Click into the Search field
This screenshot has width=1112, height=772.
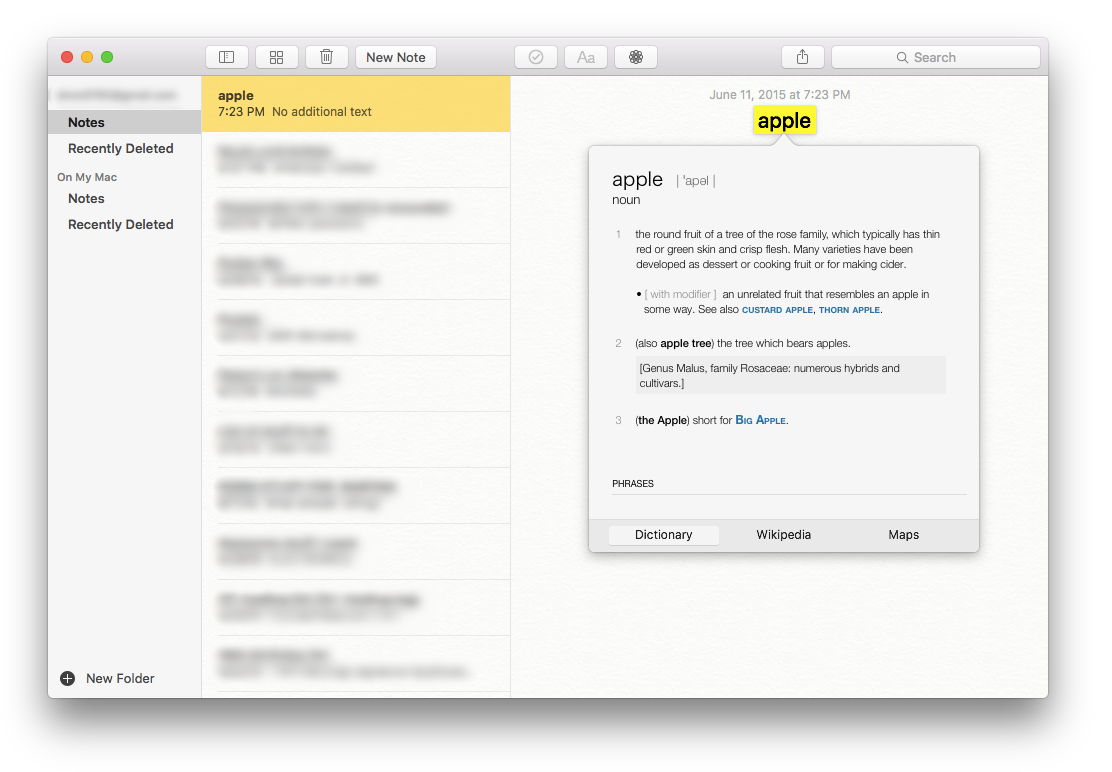click(x=935, y=57)
